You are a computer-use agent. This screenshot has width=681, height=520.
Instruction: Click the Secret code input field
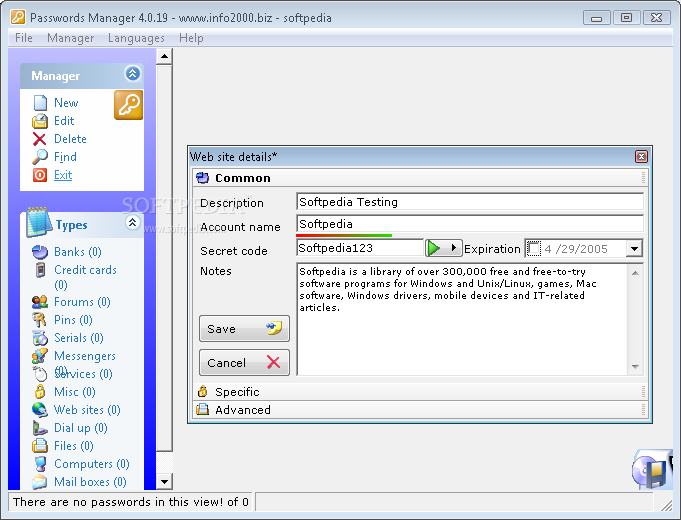point(360,248)
